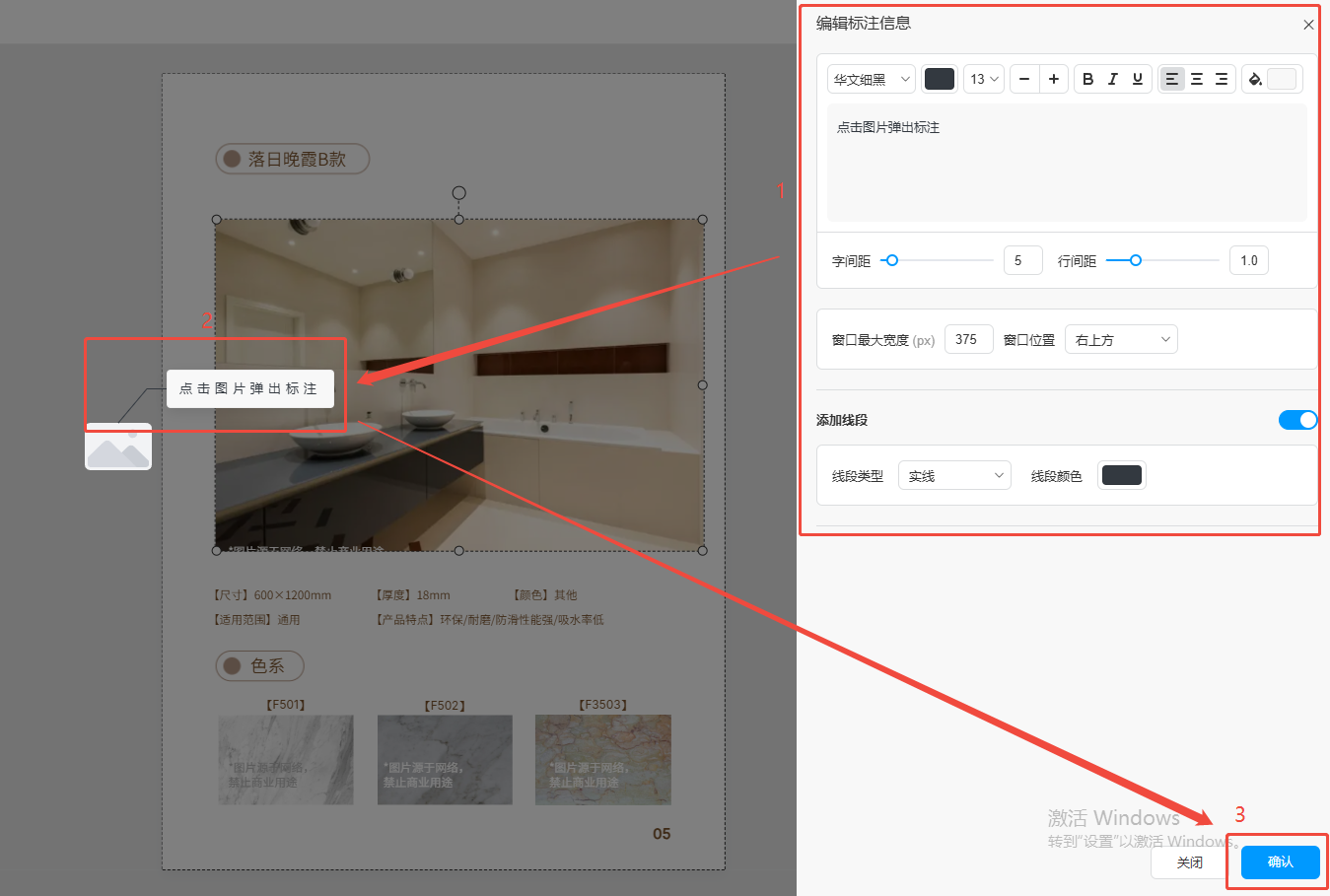Click the 字间距 slider handle
1330x896 pixels.
tap(892, 260)
